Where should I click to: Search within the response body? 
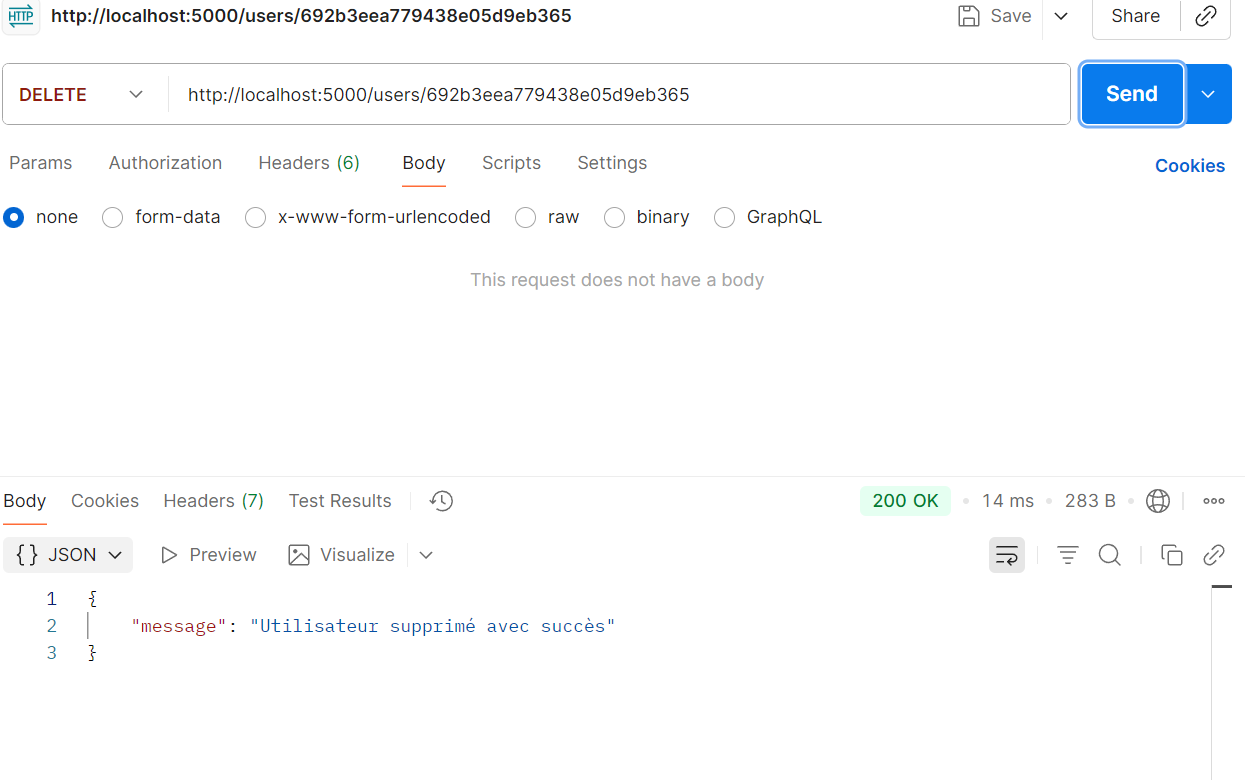(x=1109, y=555)
